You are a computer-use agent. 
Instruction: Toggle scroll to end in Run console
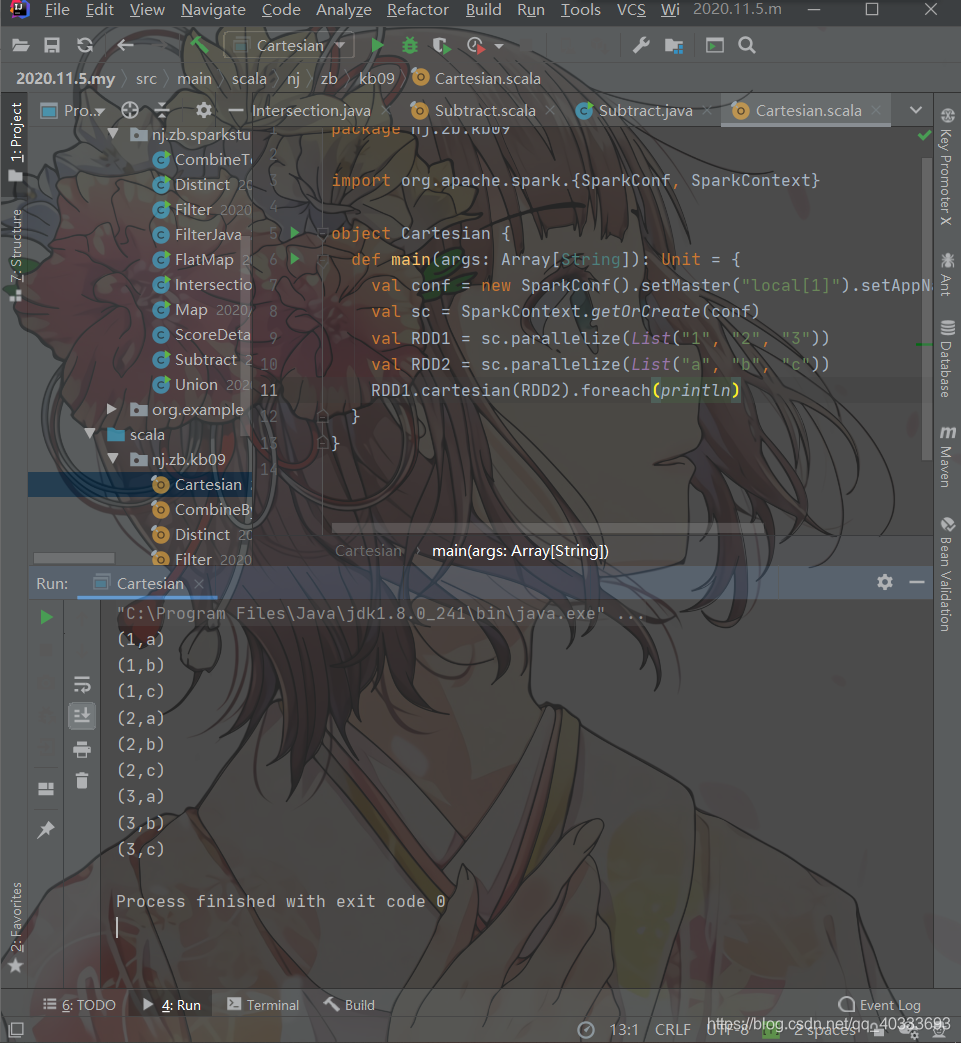[82, 716]
